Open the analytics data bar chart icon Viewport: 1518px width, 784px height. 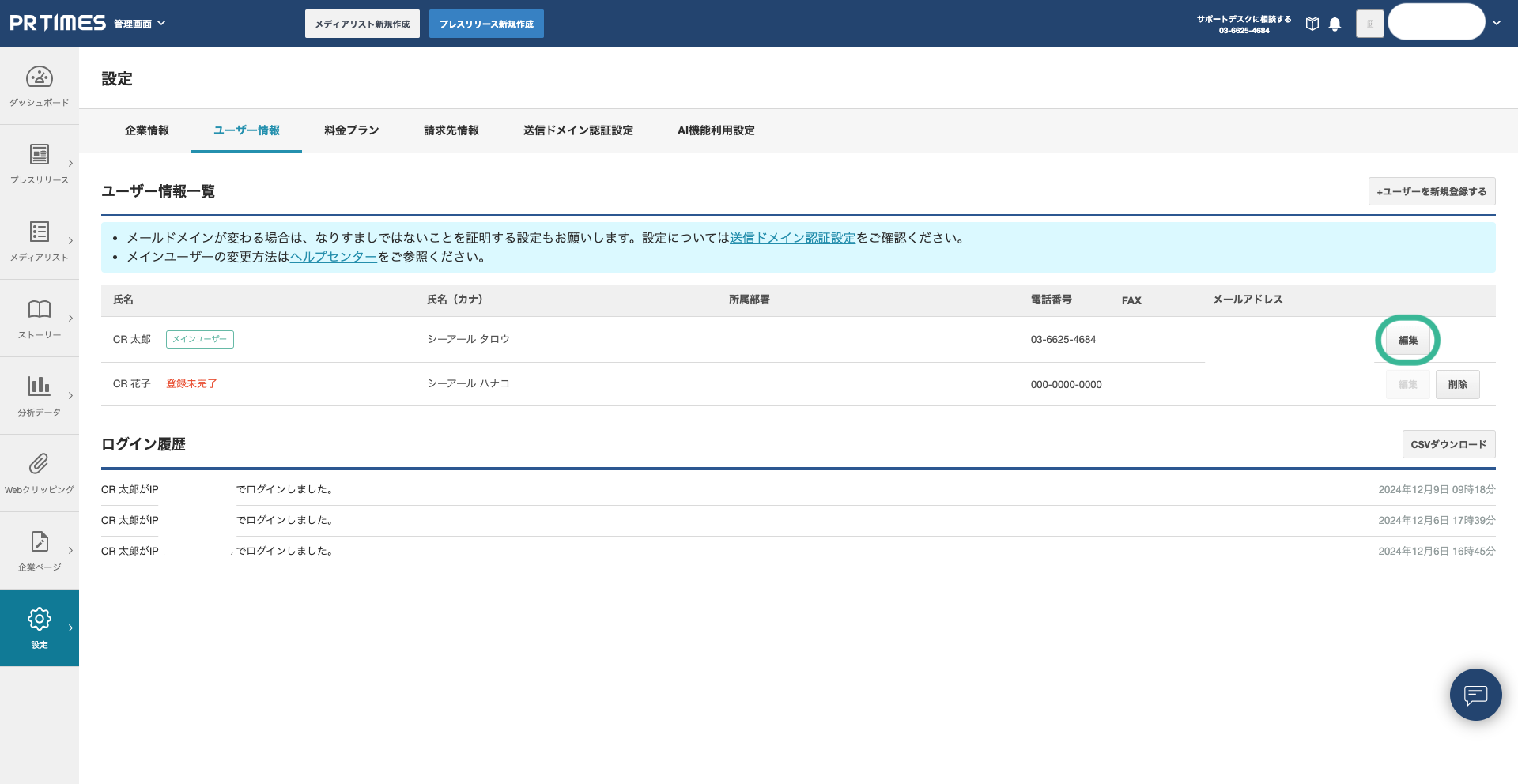(39, 386)
